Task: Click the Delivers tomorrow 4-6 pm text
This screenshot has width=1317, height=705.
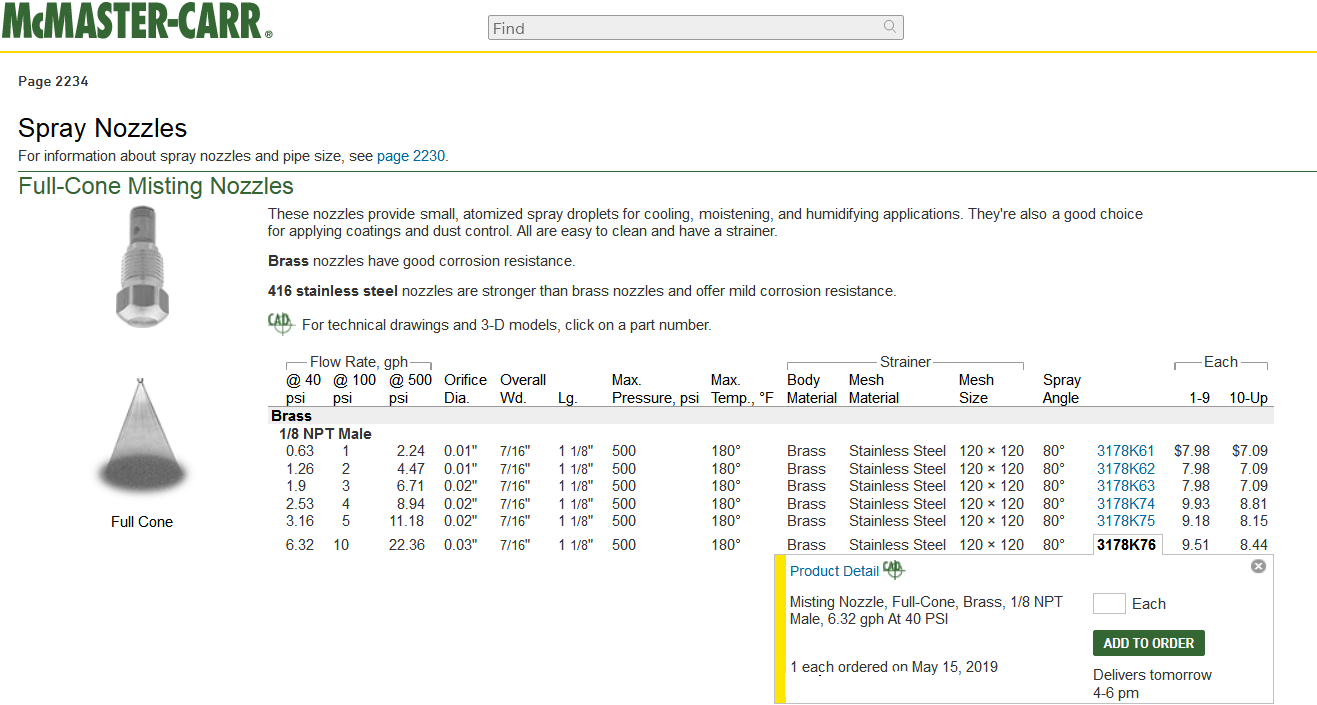Action: coord(1152,684)
